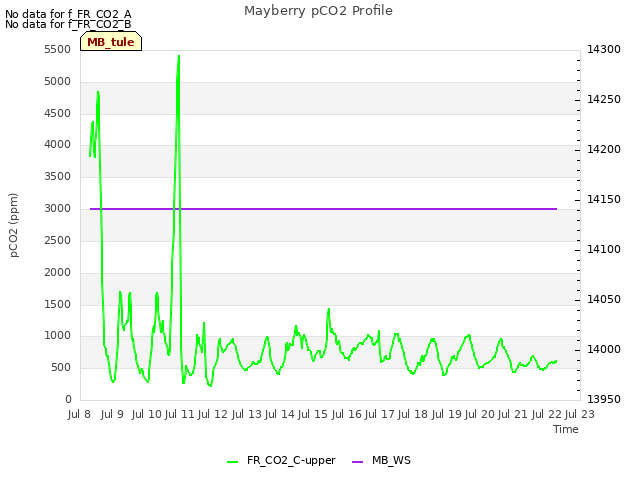This screenshot has width=640, height=480.
Task: Click the 2000 left axis value
Action: click(58, 273)
